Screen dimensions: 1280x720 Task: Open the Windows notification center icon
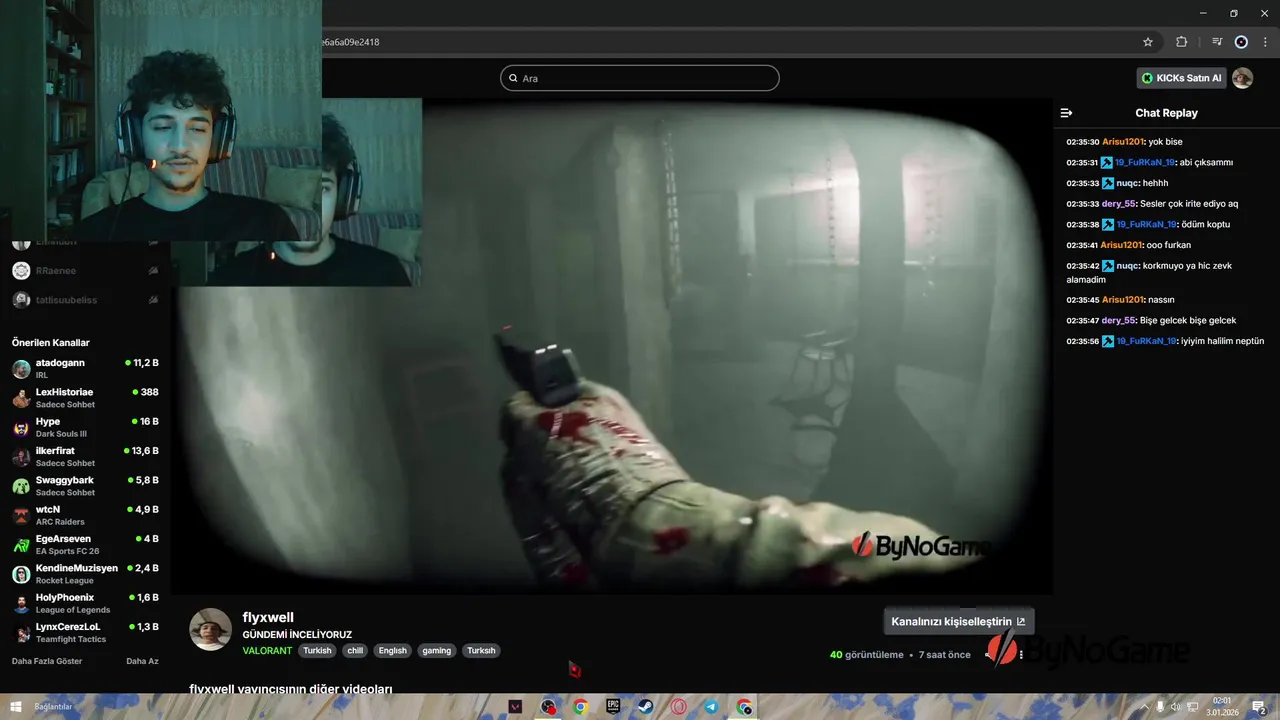click(x=1259, y=707)
